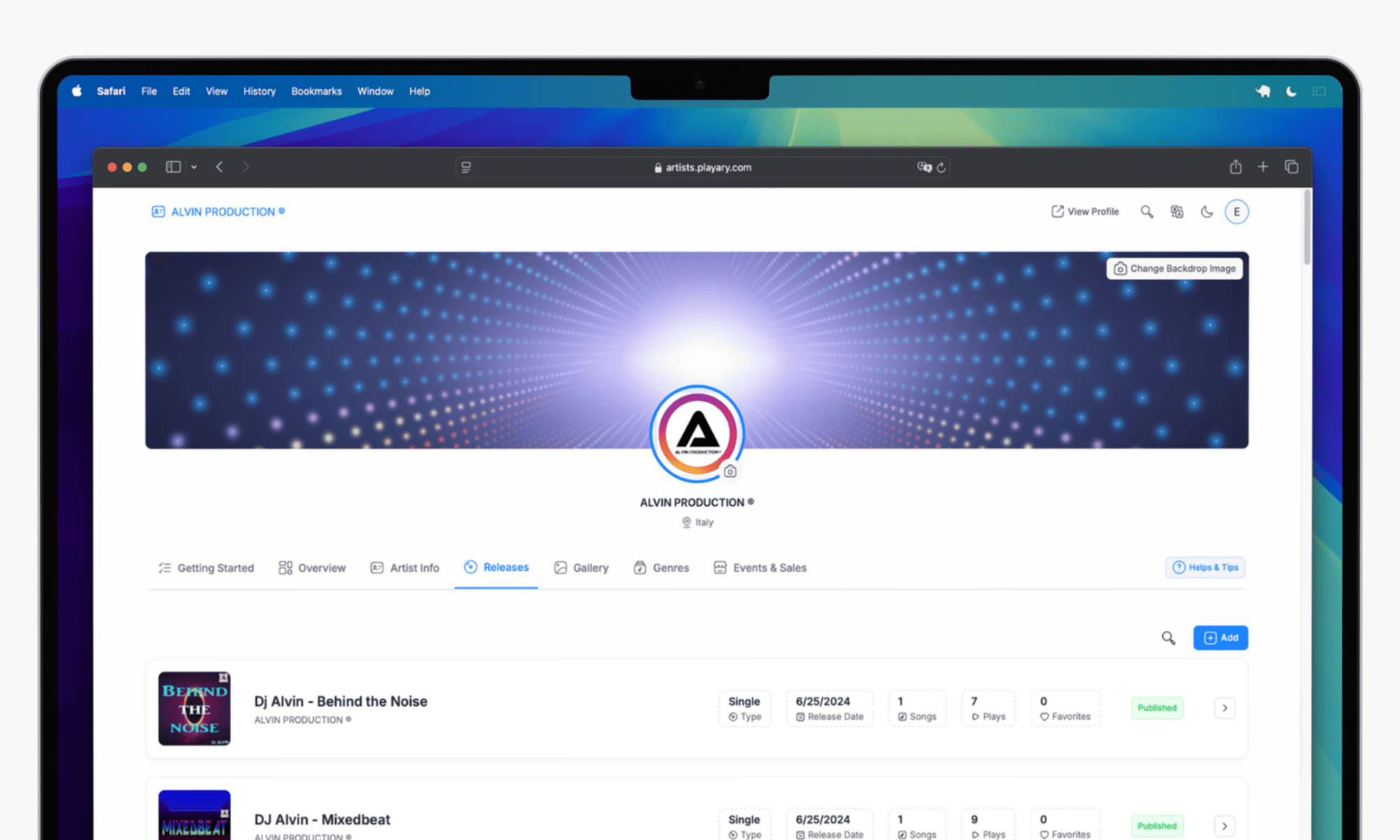Click Change Backdrop Image button
Image resolution: width=1400 pixels, height=840 pixels.
click(1175, 269)
